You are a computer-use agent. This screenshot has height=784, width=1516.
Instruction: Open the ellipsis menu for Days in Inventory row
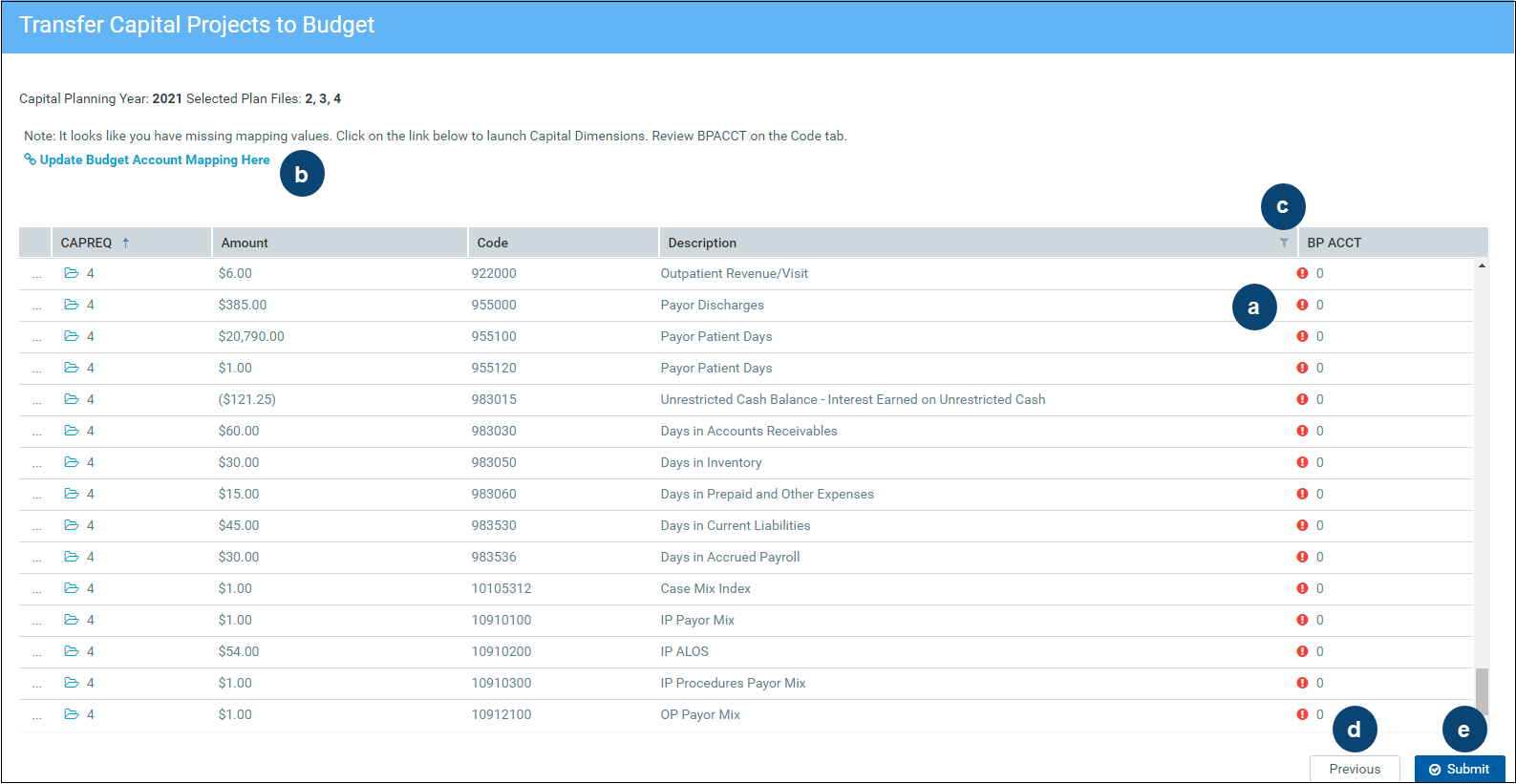point(37,465)
